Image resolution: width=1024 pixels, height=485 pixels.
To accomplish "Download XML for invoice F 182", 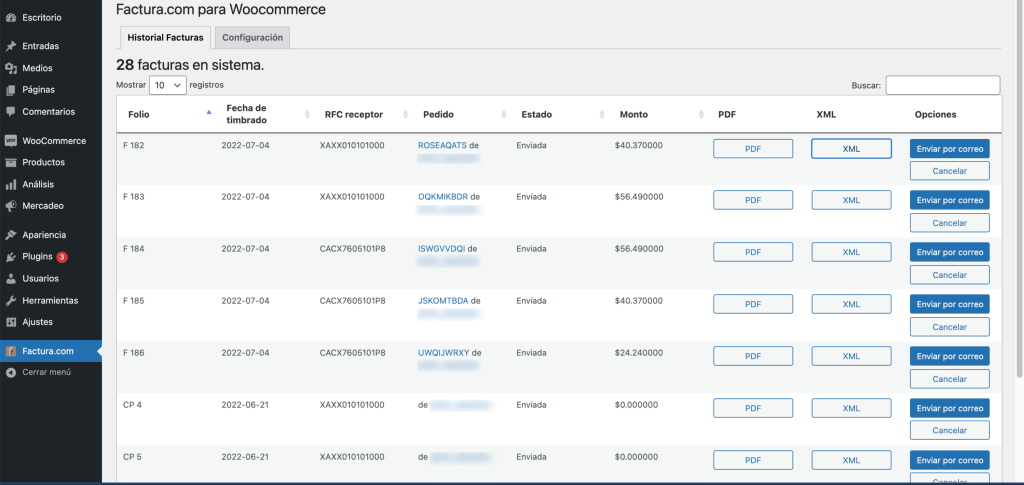I will pos(851,149).
